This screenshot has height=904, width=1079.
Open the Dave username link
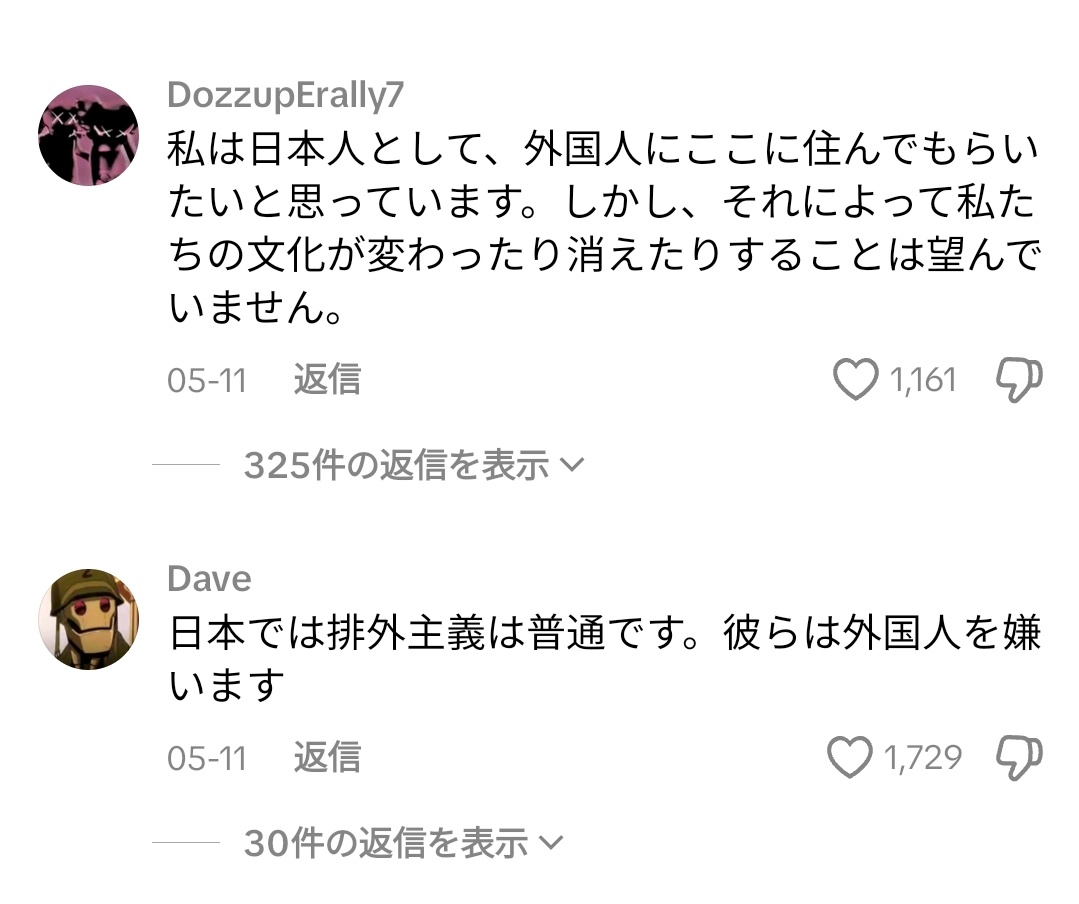[209, 579]
